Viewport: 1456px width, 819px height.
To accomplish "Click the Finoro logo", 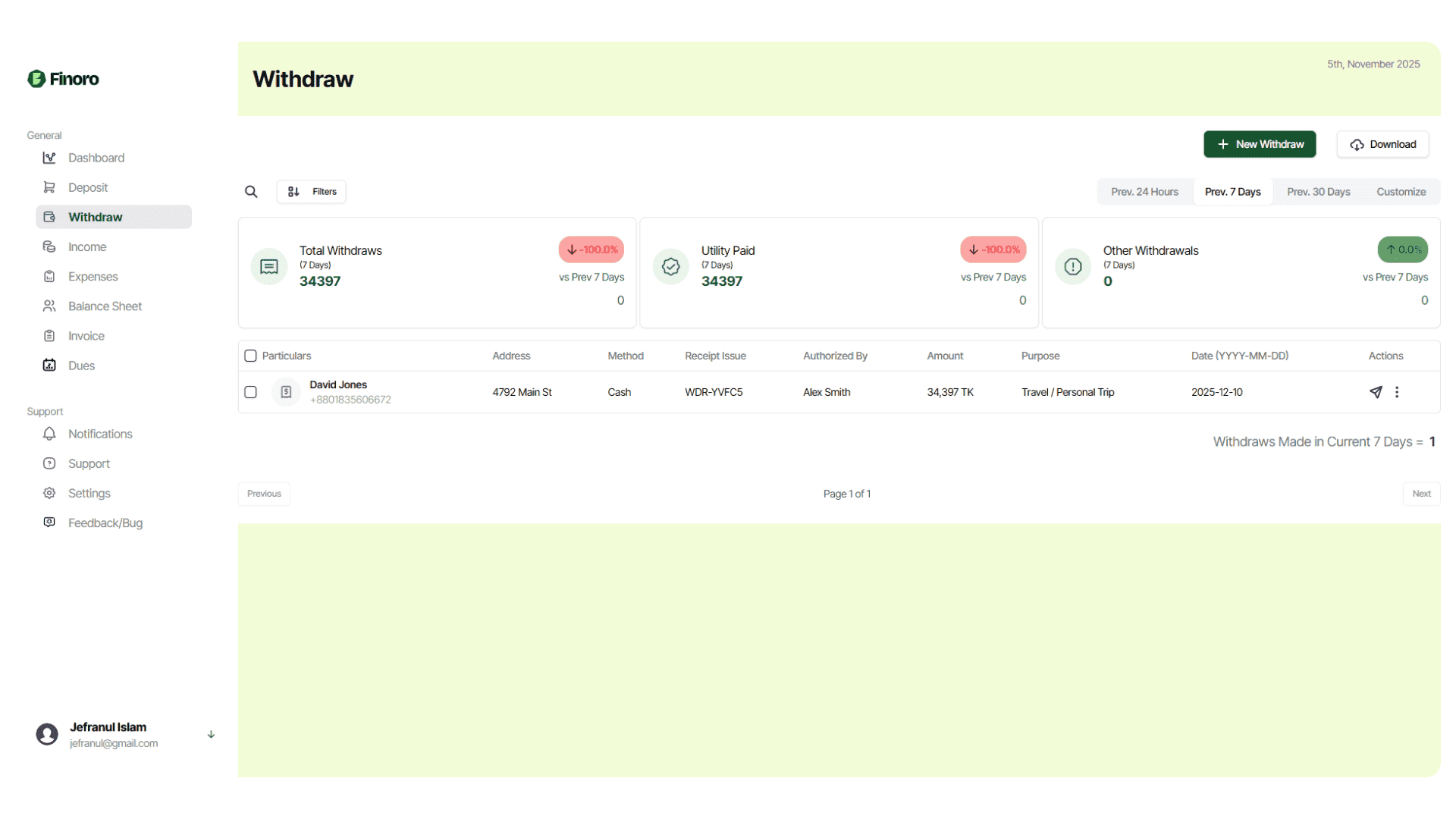I will pos(64,79).
